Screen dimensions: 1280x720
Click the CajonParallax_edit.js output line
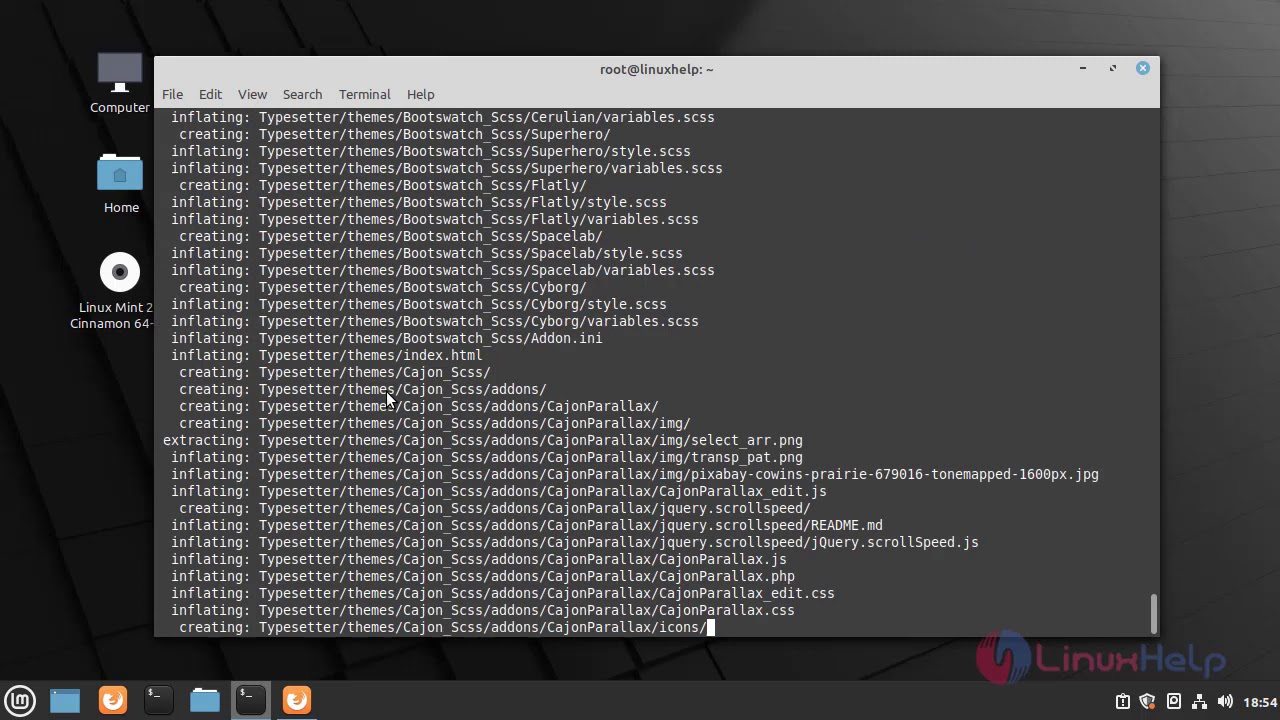(499, 491)
